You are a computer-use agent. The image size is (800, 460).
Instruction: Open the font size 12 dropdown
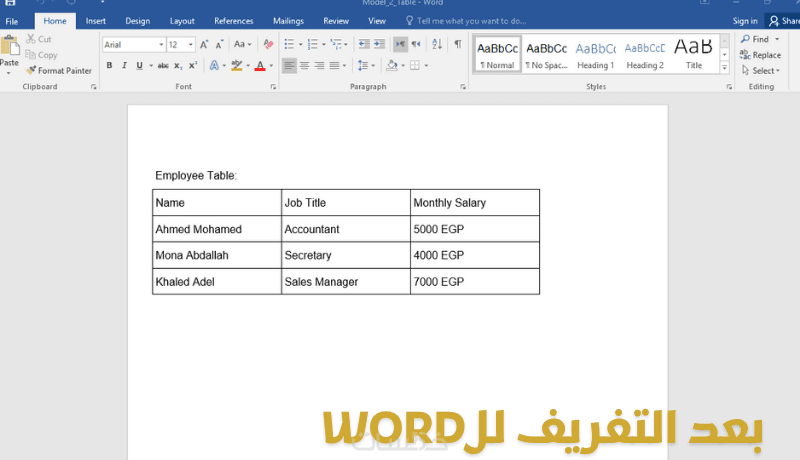(x=191, y=44)
